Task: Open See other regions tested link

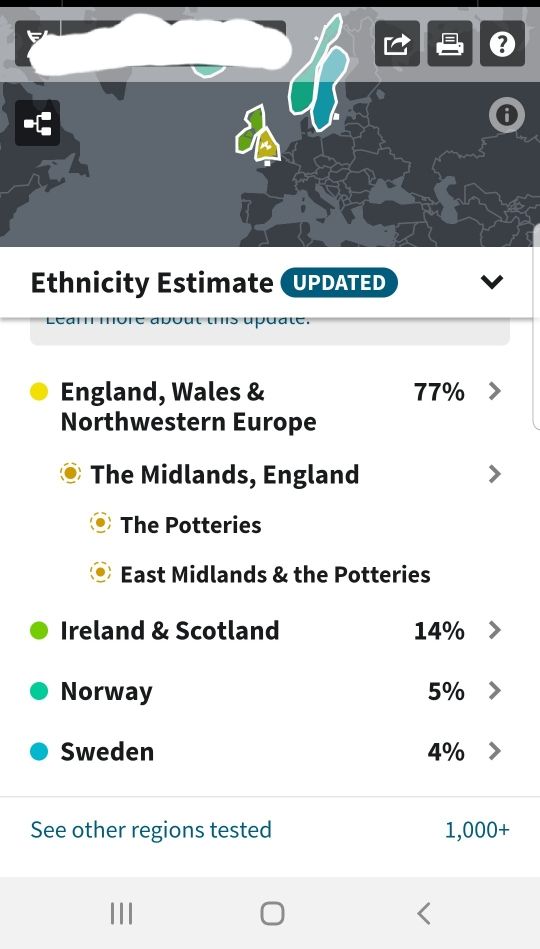Action: [151, 830]
